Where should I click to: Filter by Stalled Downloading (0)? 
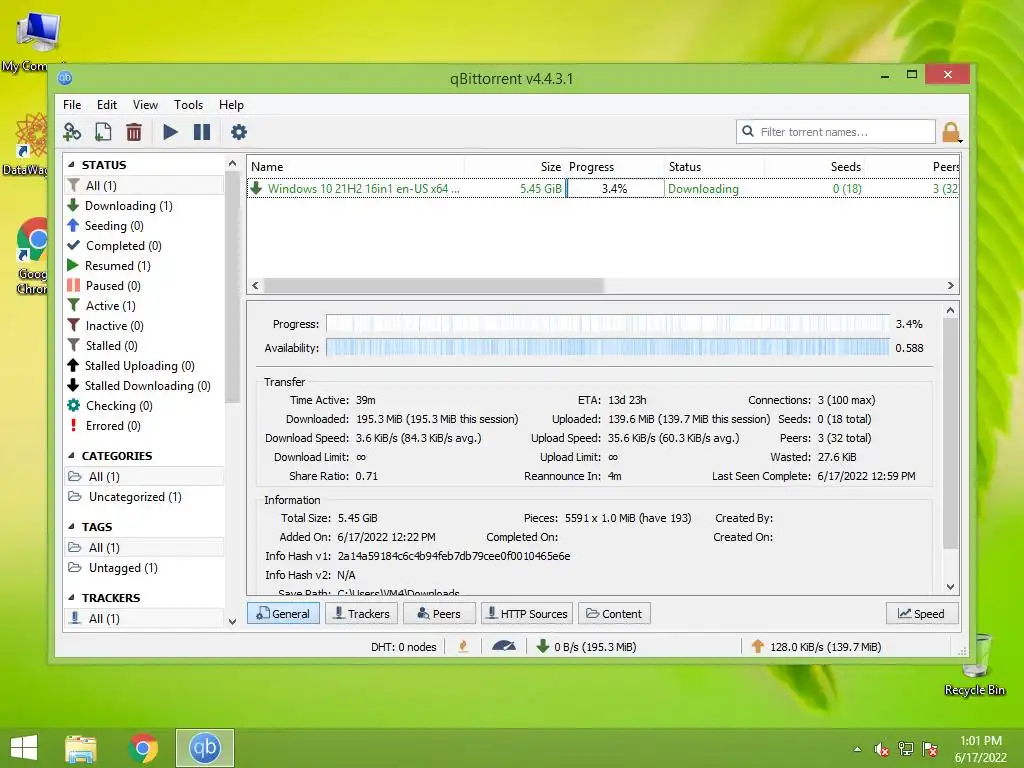point(148,385)
